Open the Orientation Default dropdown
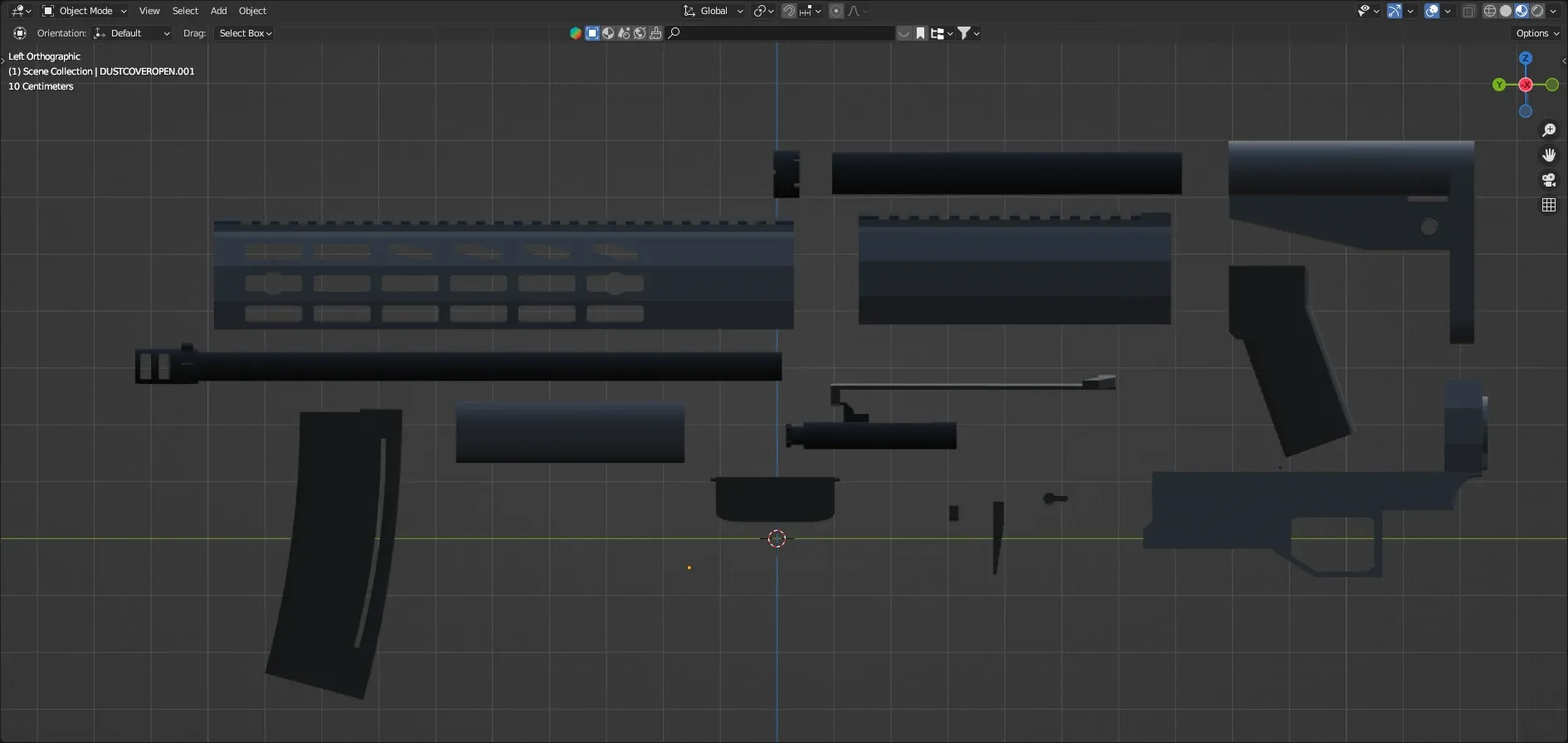Viewport: 1568px width, 743px height. 133,33
